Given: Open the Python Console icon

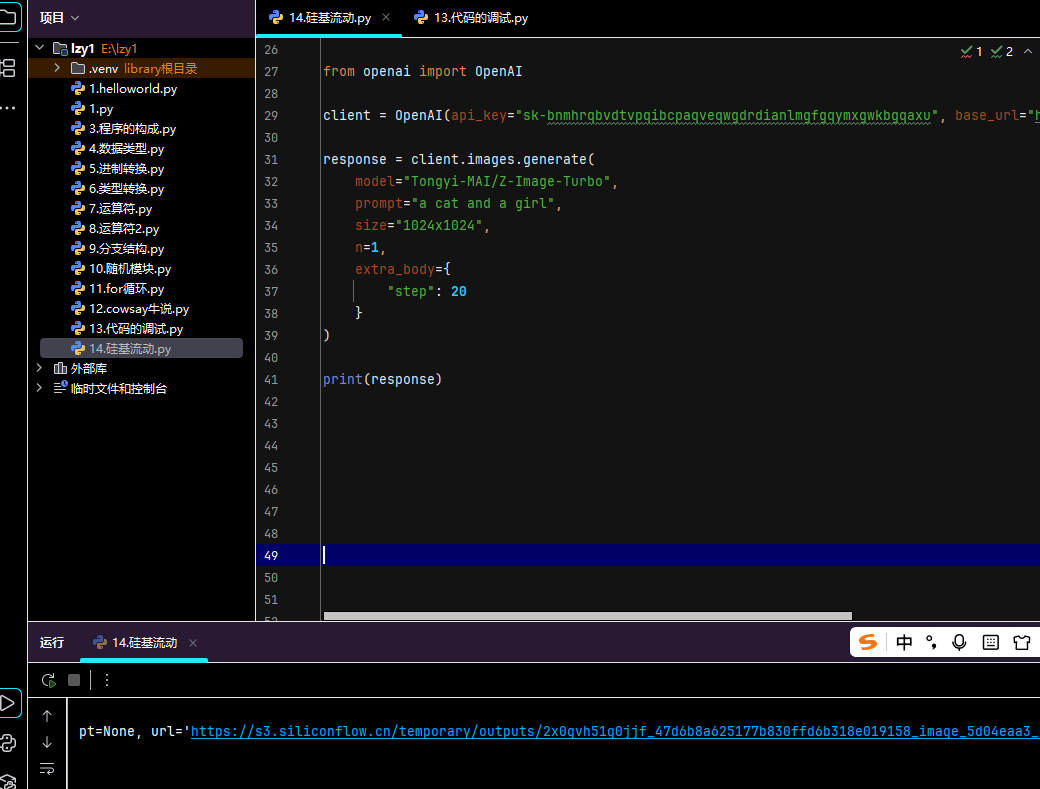Looking at the screenshot, I should point(8,743).
